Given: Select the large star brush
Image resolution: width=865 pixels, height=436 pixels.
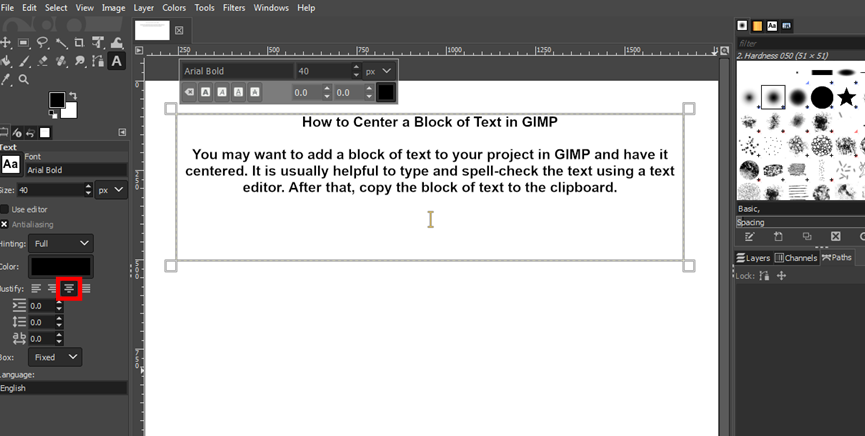Looking at the screenshot, I should point(846,98).
